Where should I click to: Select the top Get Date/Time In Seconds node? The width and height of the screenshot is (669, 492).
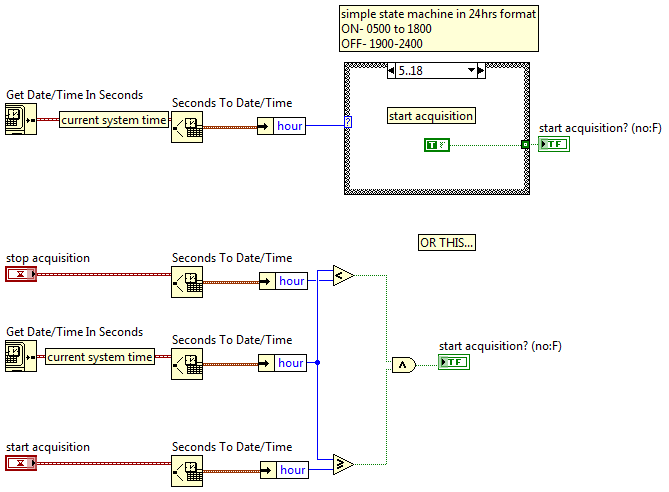pos(21,120)
